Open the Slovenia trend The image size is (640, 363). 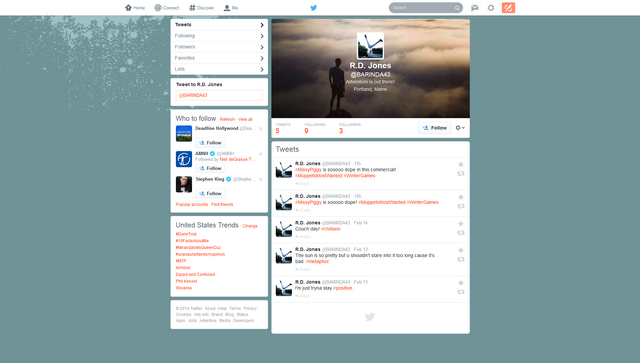point(184,288)
